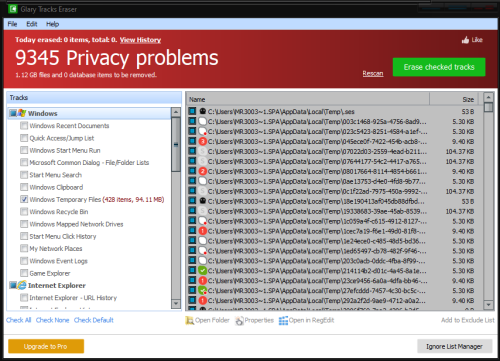The height and width of the screenshot is (361, 500).
Task: Check the Windows Clipboard option
Action: (x=24, y=187)
